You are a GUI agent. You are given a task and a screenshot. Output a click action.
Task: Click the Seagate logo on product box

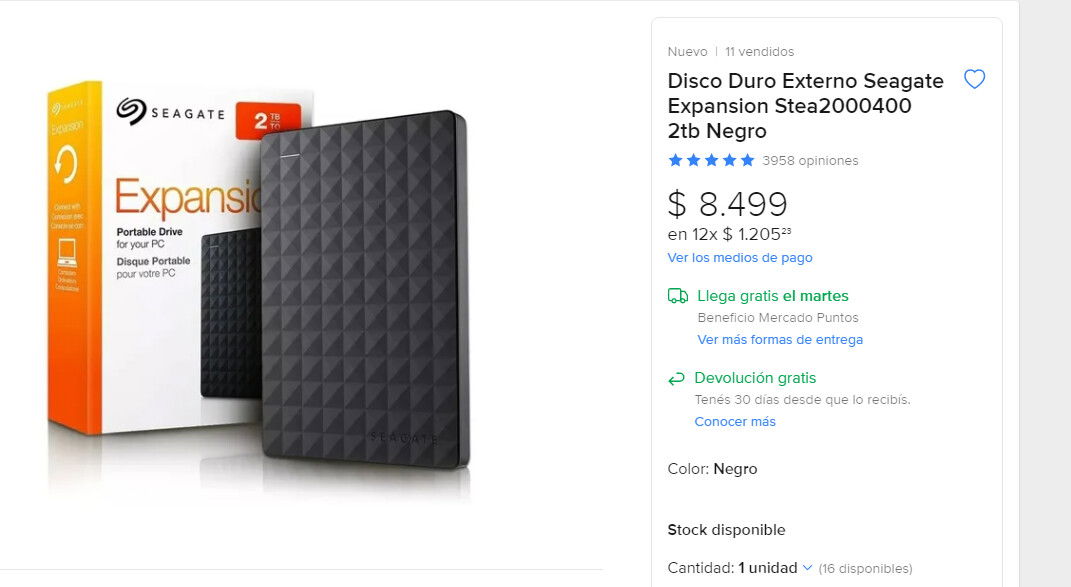[x=170, y=111]
